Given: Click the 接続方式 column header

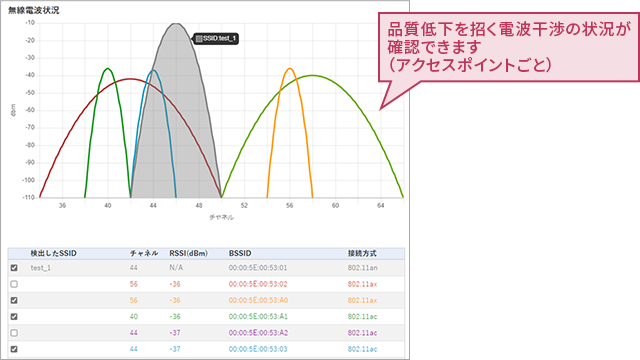Looking at the screenshot, I should (x=362, y=253).
